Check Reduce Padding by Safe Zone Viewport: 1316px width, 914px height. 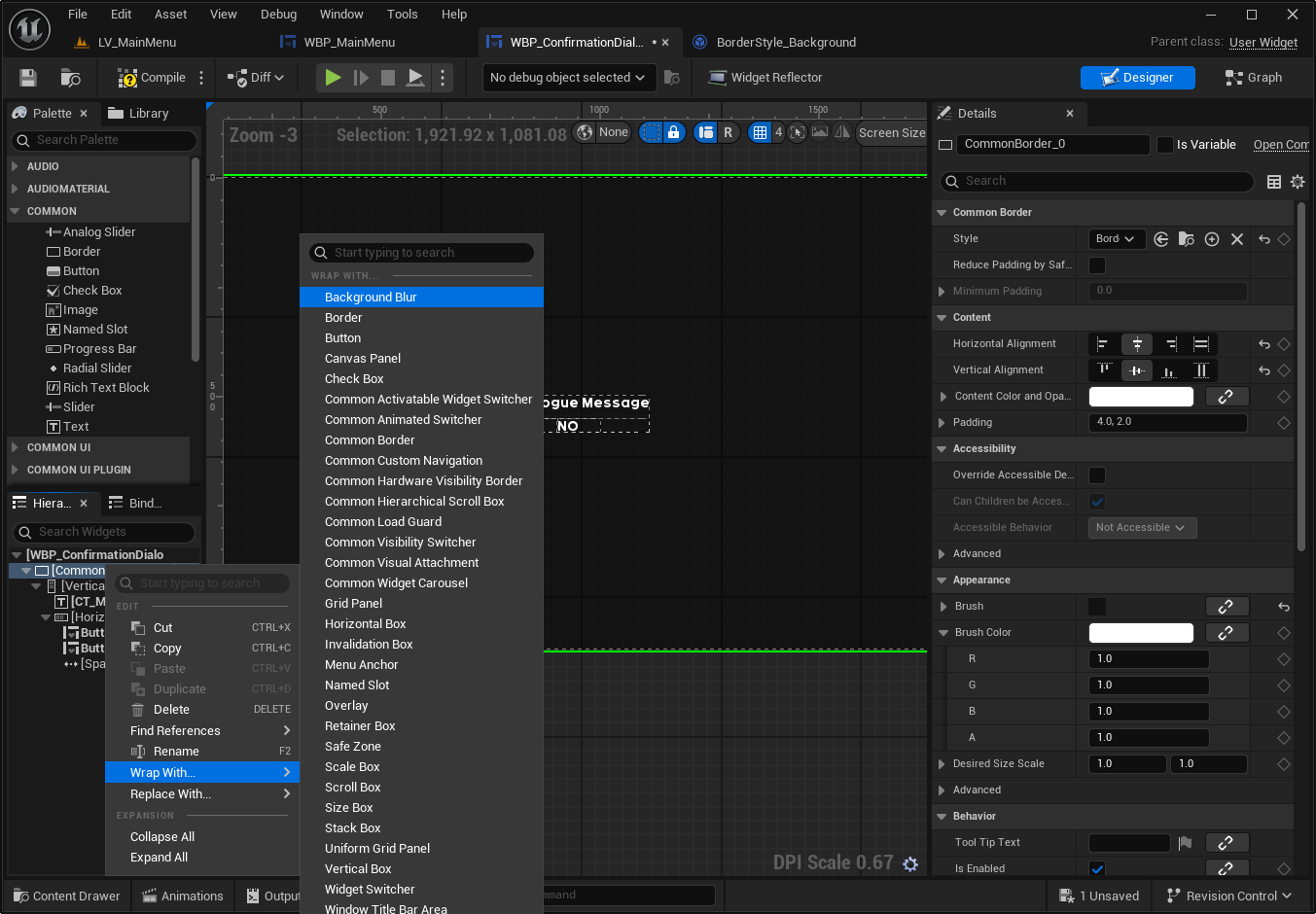click(x=1097, y=265)
